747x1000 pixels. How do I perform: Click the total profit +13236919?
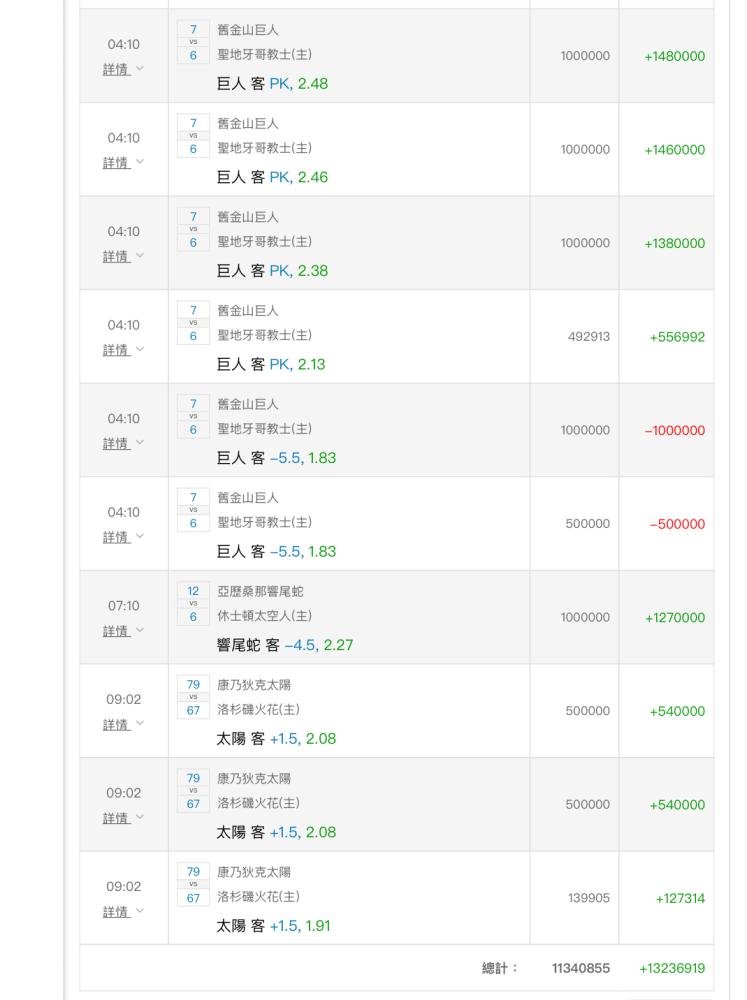coord(672,969)
